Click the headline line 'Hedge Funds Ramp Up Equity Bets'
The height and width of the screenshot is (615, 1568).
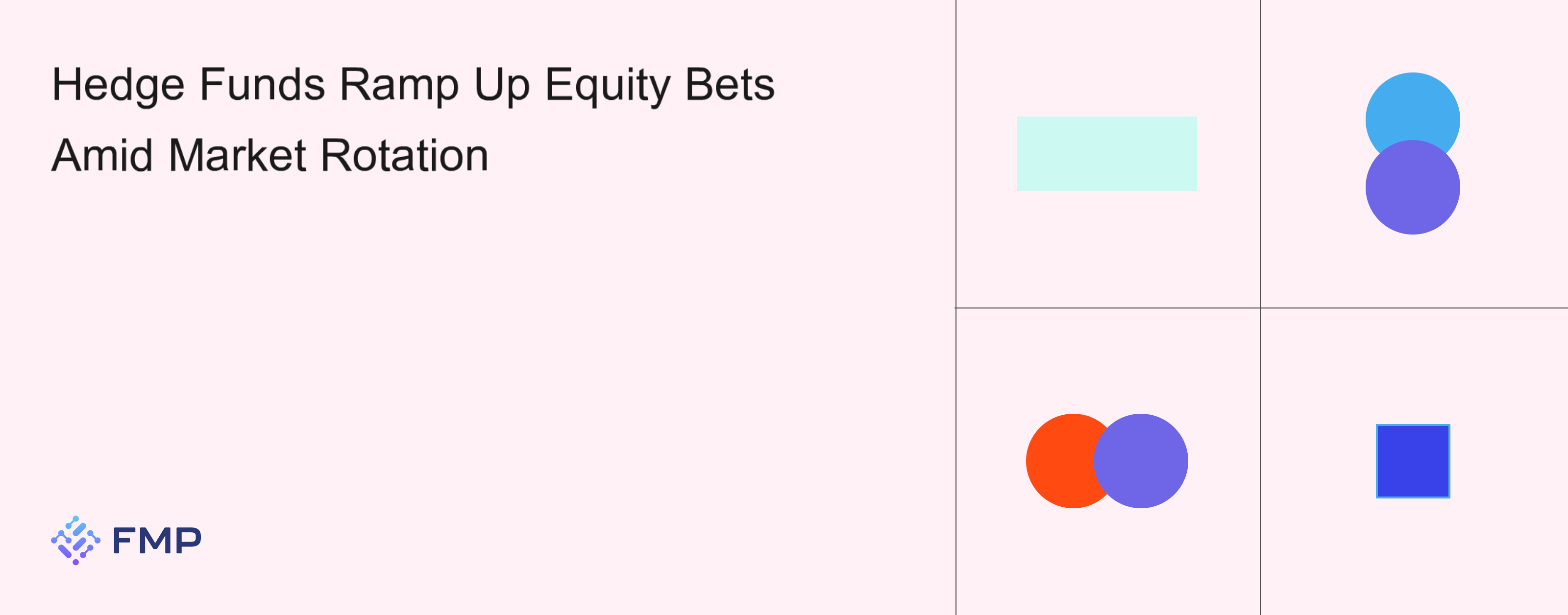click(413, 85)
